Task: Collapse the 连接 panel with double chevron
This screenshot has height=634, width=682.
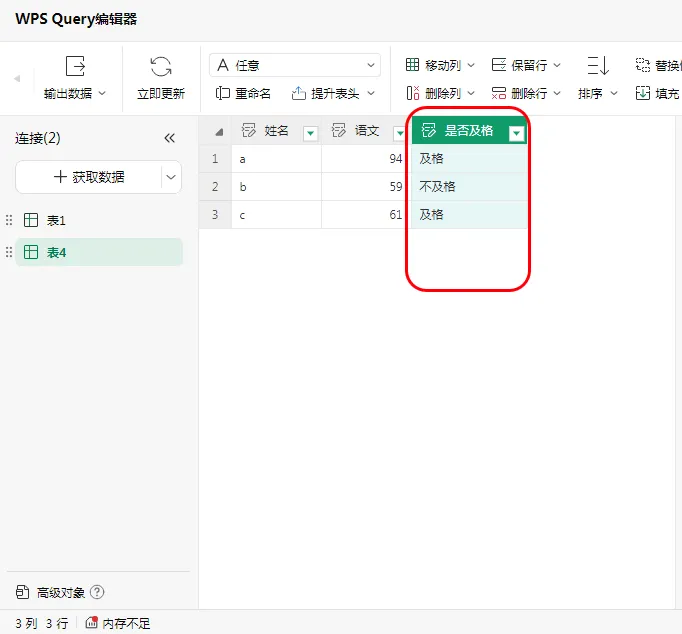Action: pos(170,138)
